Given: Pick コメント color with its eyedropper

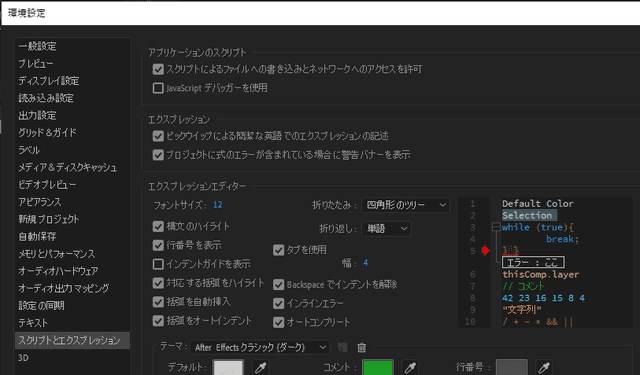Looking at the screenshot, I should 410,368.
